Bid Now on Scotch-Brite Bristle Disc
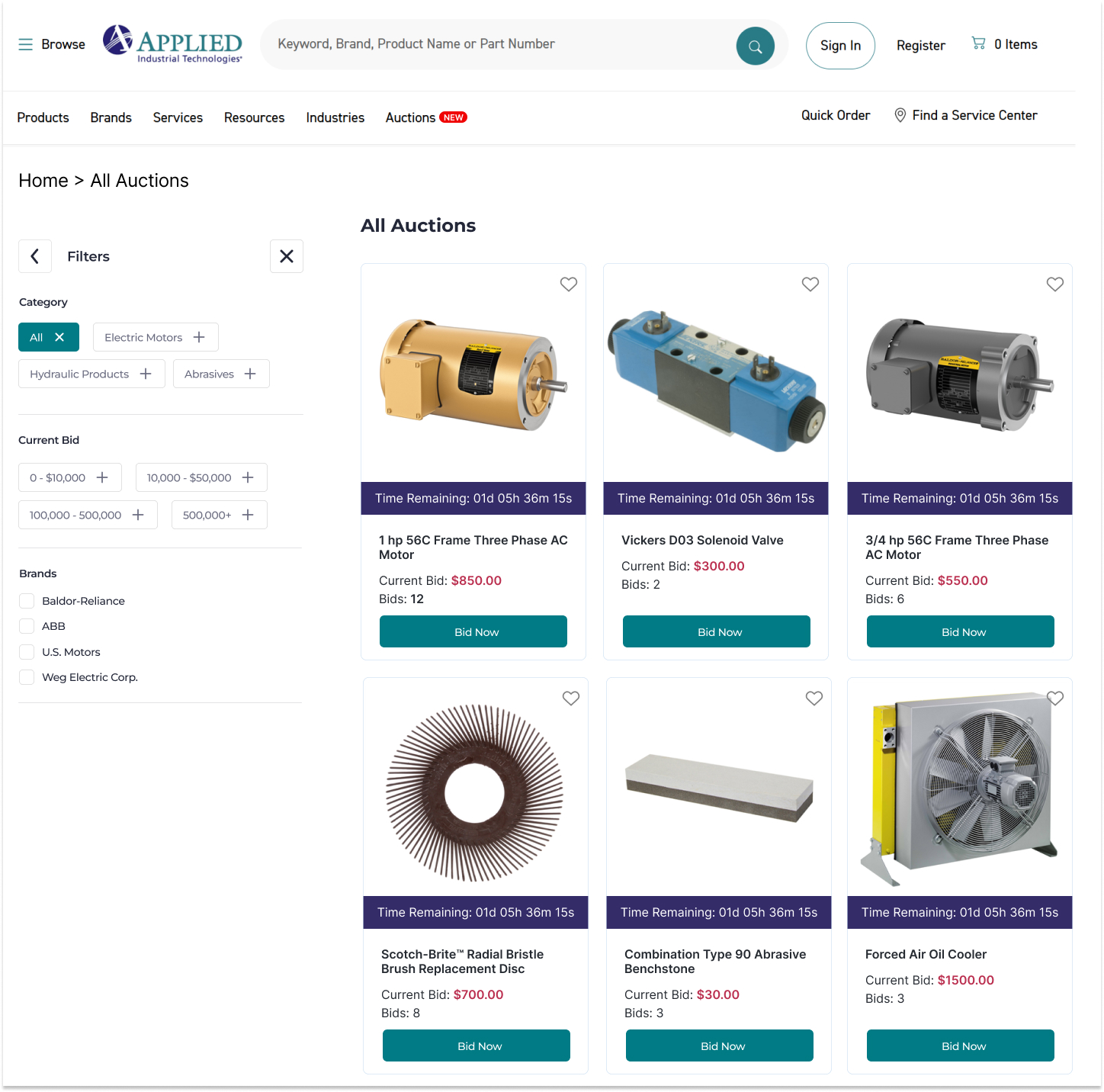This screenshot has height=1092, width=1104. (x=477, y=1045)
